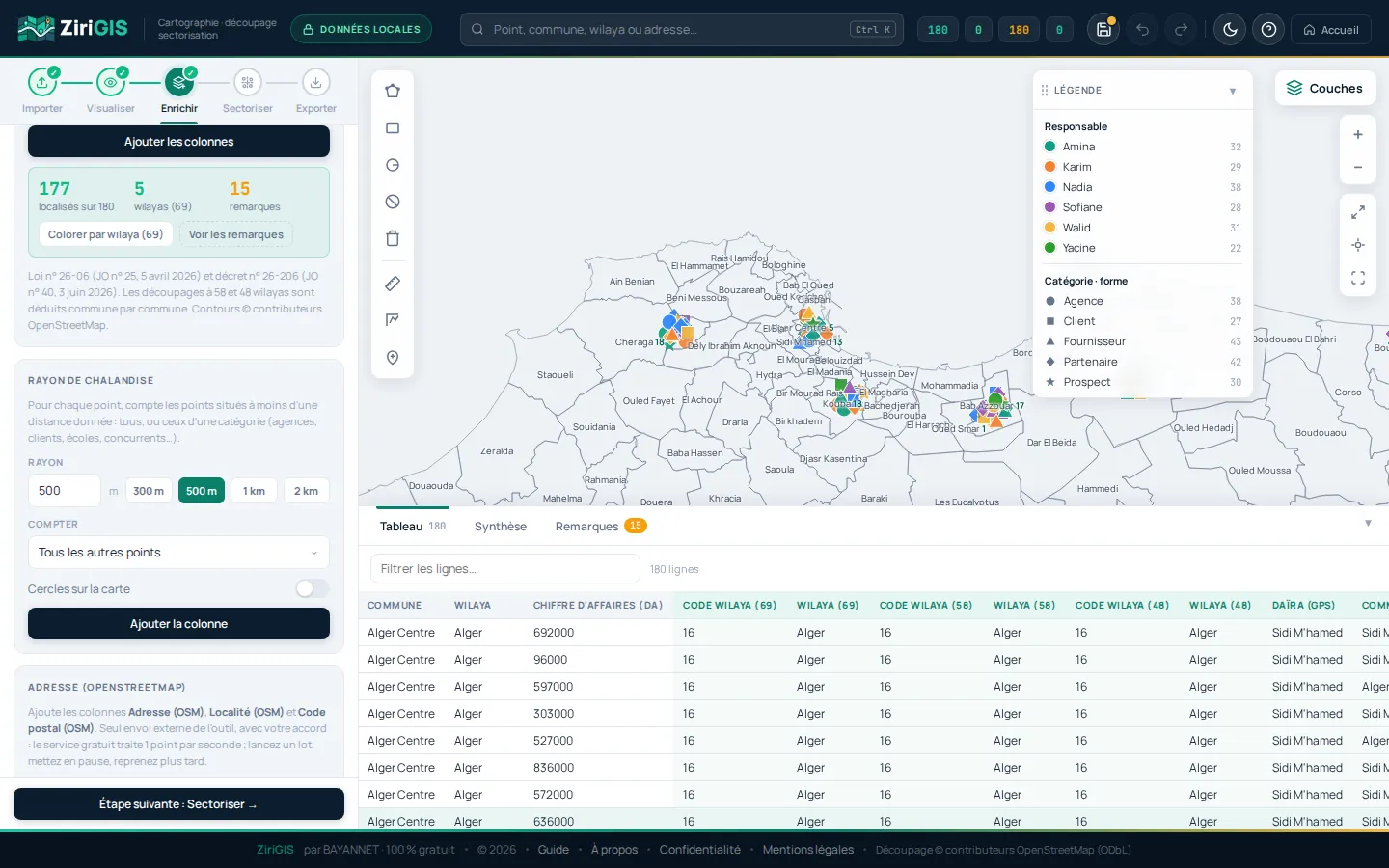Image resolution: width=1389 pixels, height=868 pixels.
Task: Toggle the Cercles sur la carte switch
Action: point(312,588)
